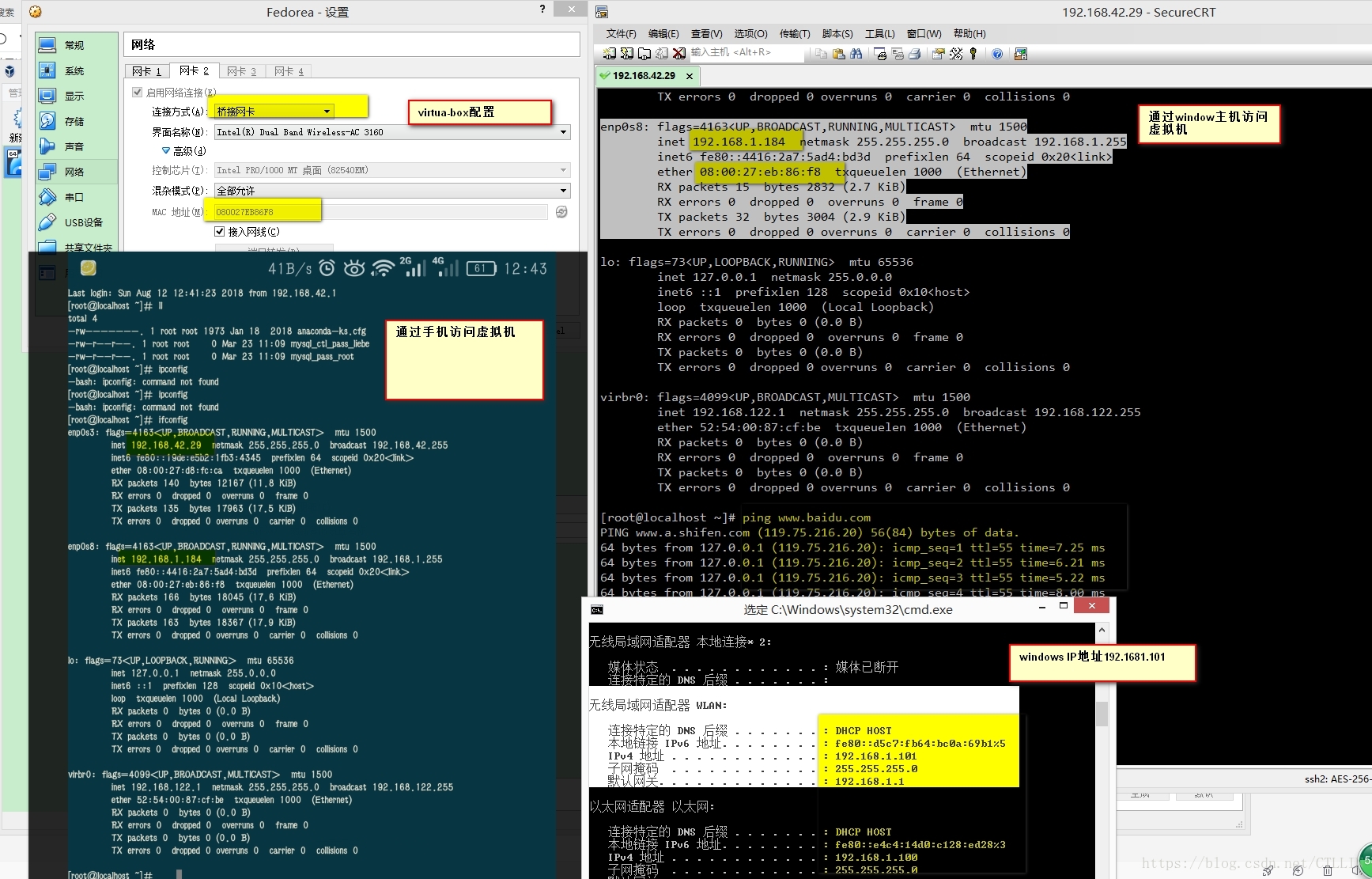Image resolution: width=1372 pixels, height=879 pixels.
Task: Open Session Options icon in SecureCRT
Action: coord(939,54)
